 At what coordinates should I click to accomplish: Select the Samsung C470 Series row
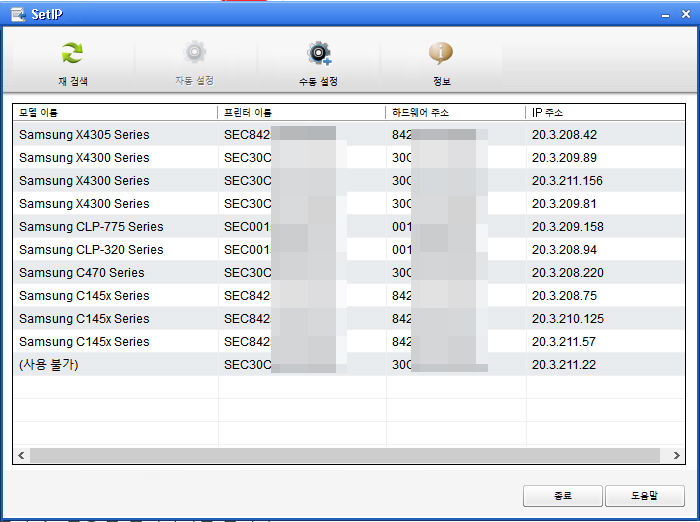click(x=349, y=272)
